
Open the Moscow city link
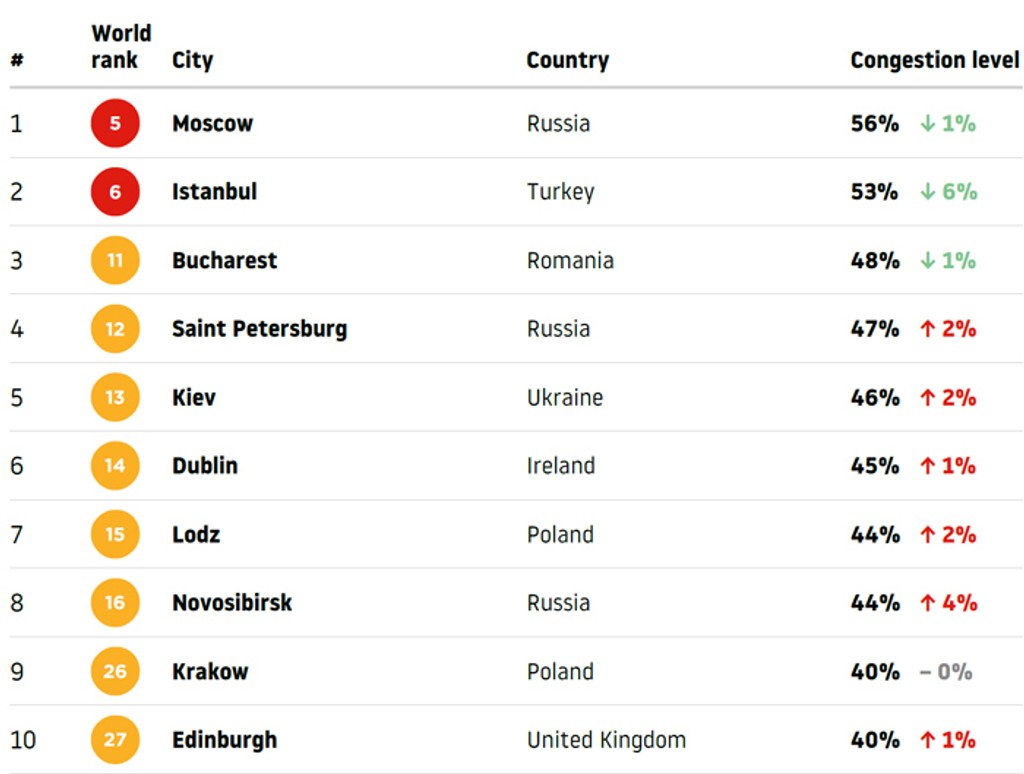click(212, 124)
